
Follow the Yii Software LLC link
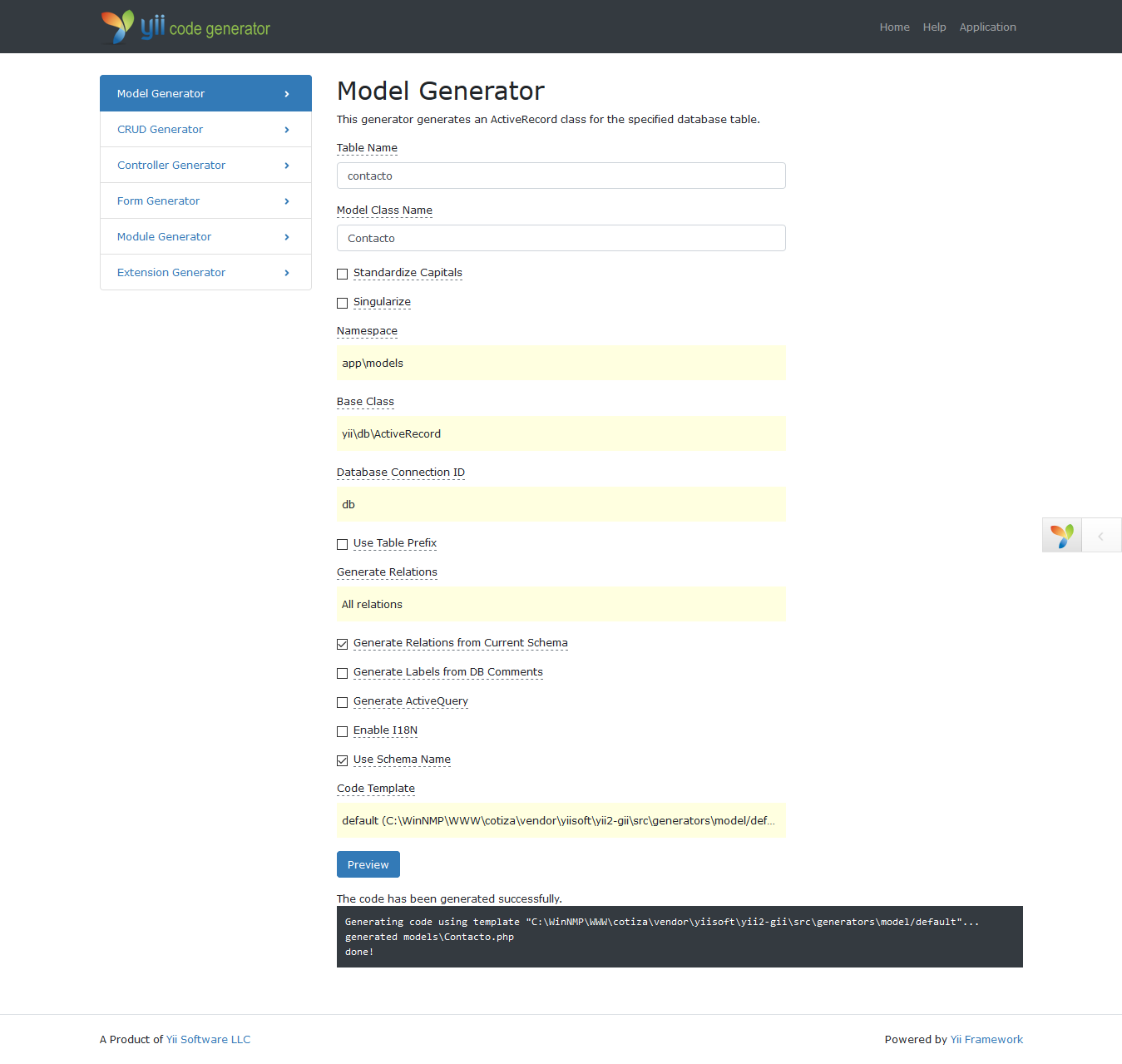[x=208, y=1039]
